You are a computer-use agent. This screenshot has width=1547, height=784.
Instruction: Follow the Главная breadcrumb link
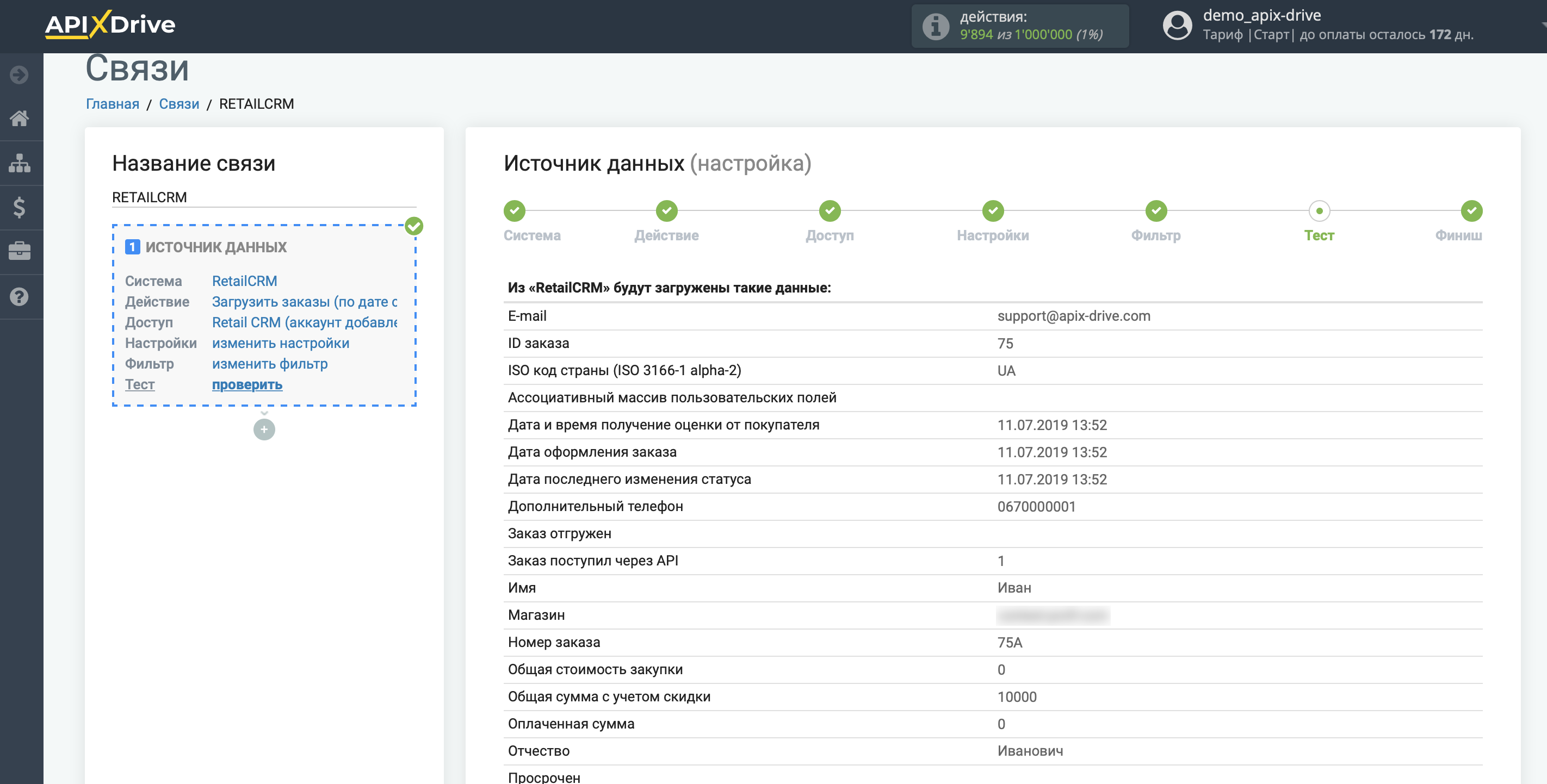(112, 104)
